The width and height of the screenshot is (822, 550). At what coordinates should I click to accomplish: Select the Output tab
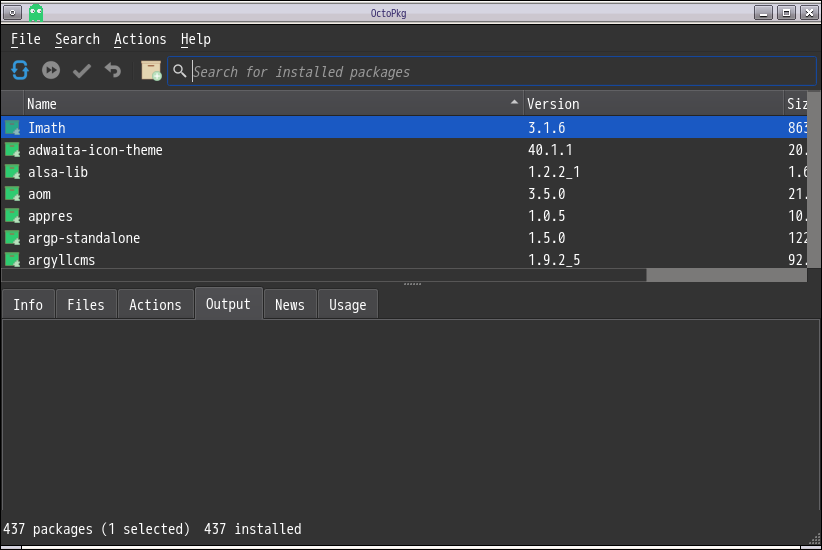click(x=228, y=304)
